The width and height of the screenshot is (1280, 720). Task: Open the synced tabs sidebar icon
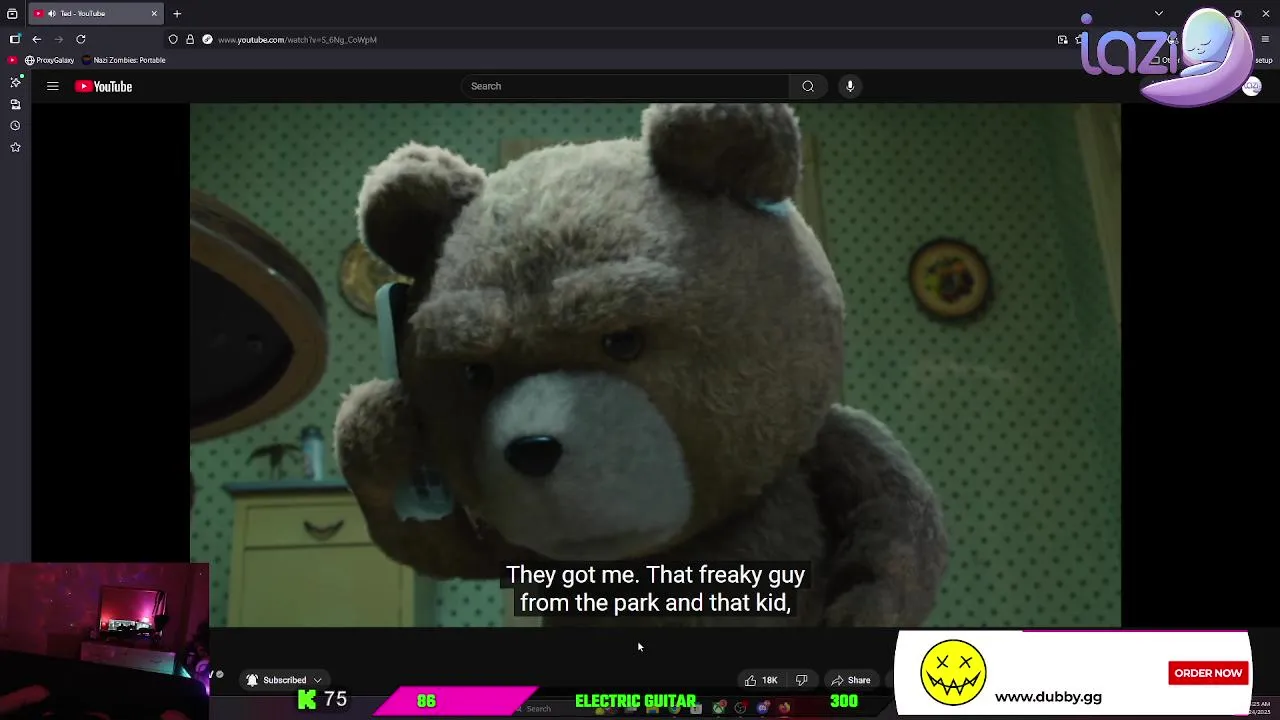point(15,104)
